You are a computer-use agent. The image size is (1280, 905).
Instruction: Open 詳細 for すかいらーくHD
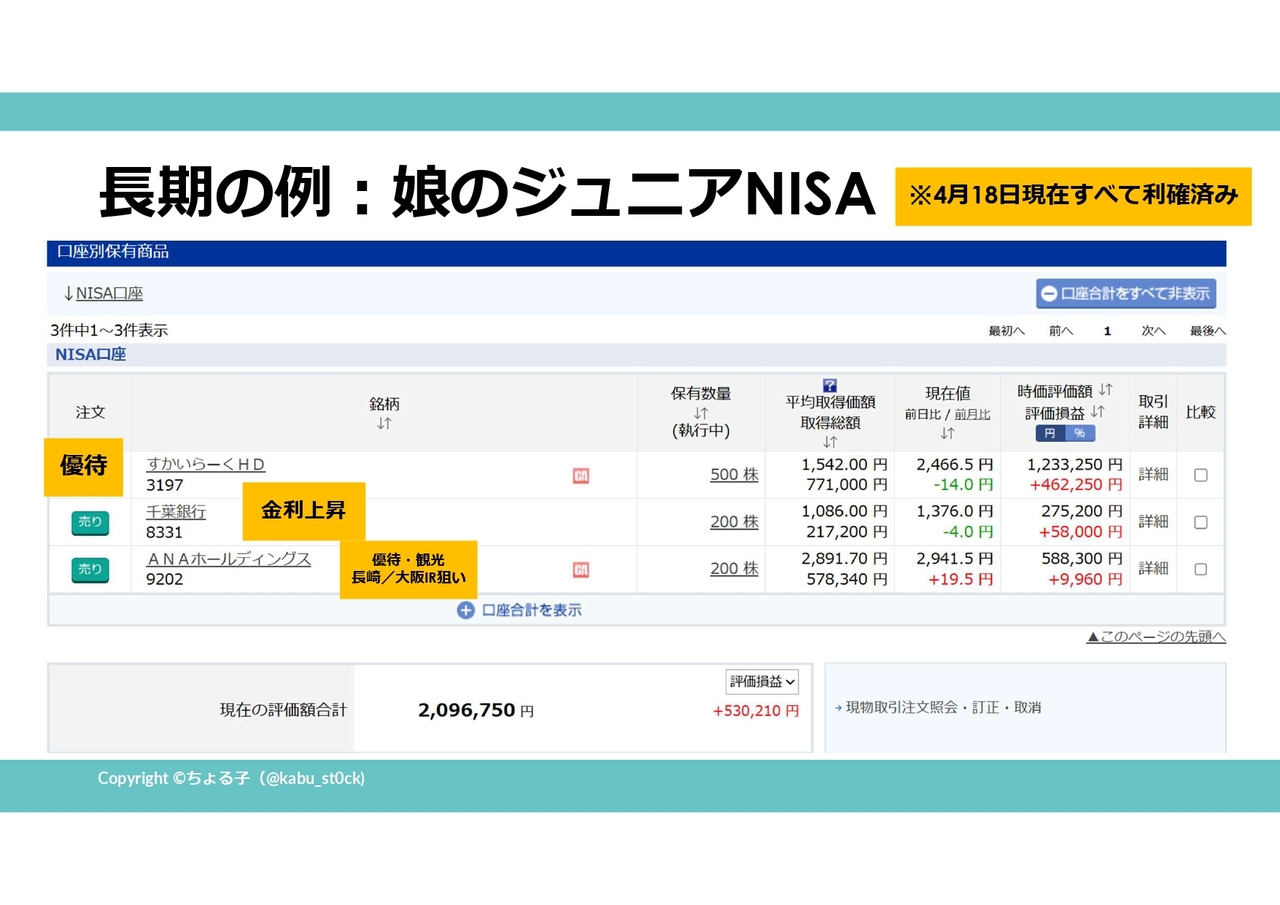point(1153,475)
